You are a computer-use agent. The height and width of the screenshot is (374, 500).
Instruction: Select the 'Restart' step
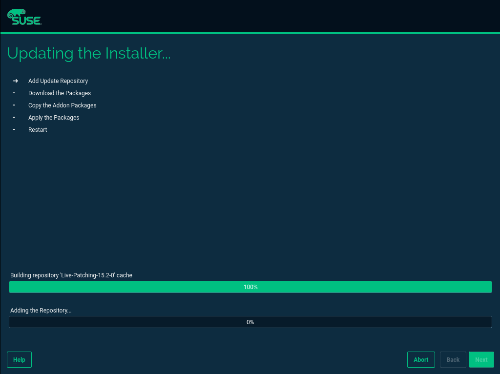click(x=38, y=130)
